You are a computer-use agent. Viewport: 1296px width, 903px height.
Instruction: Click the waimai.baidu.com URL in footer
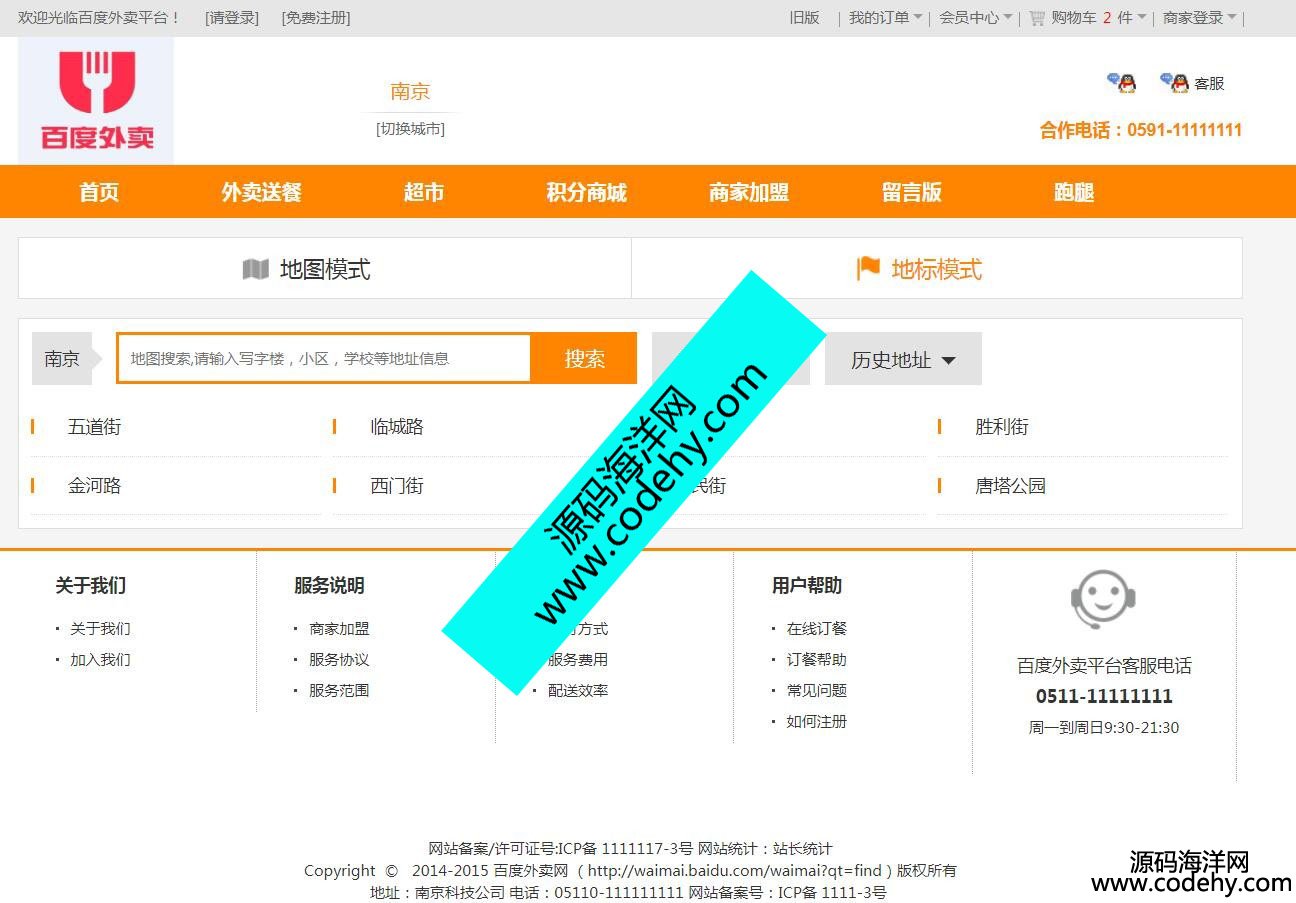point(735,871)
